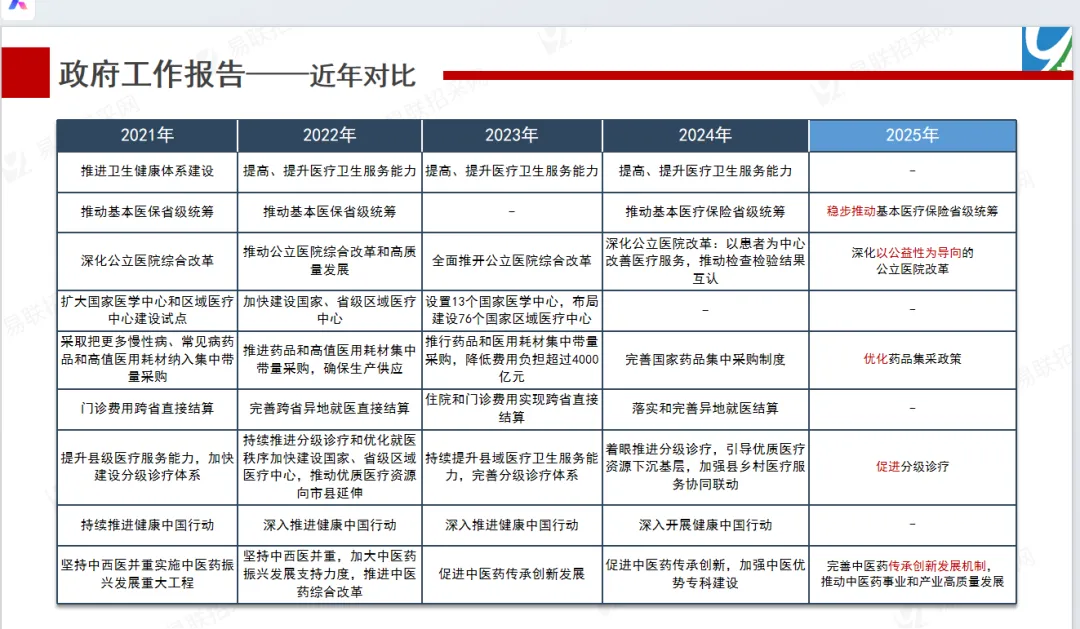Click the cell 完善国家药品集中采购制度
The width and height of the screenshot is (1080, 629).
click(x=705, y=360)
